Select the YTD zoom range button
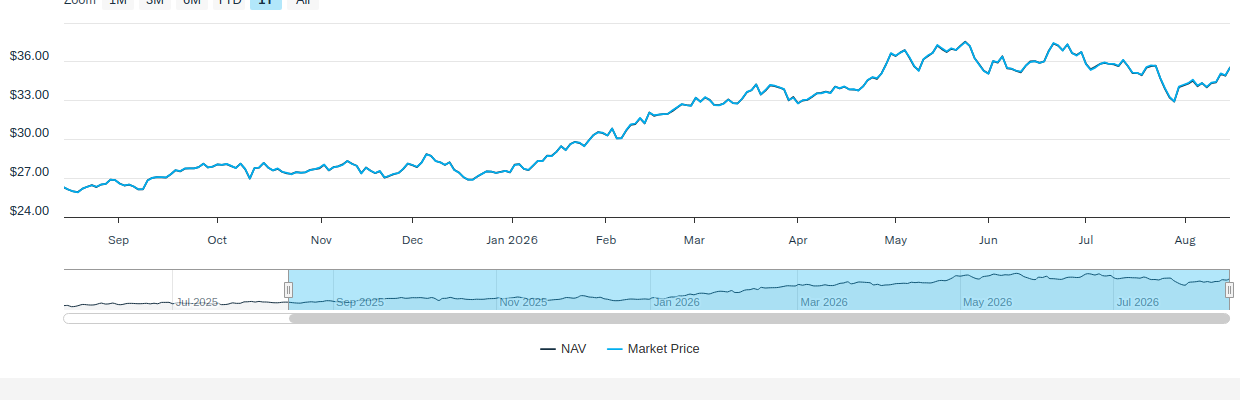Viewport: 1240px width, 400px height. [229, 2]
